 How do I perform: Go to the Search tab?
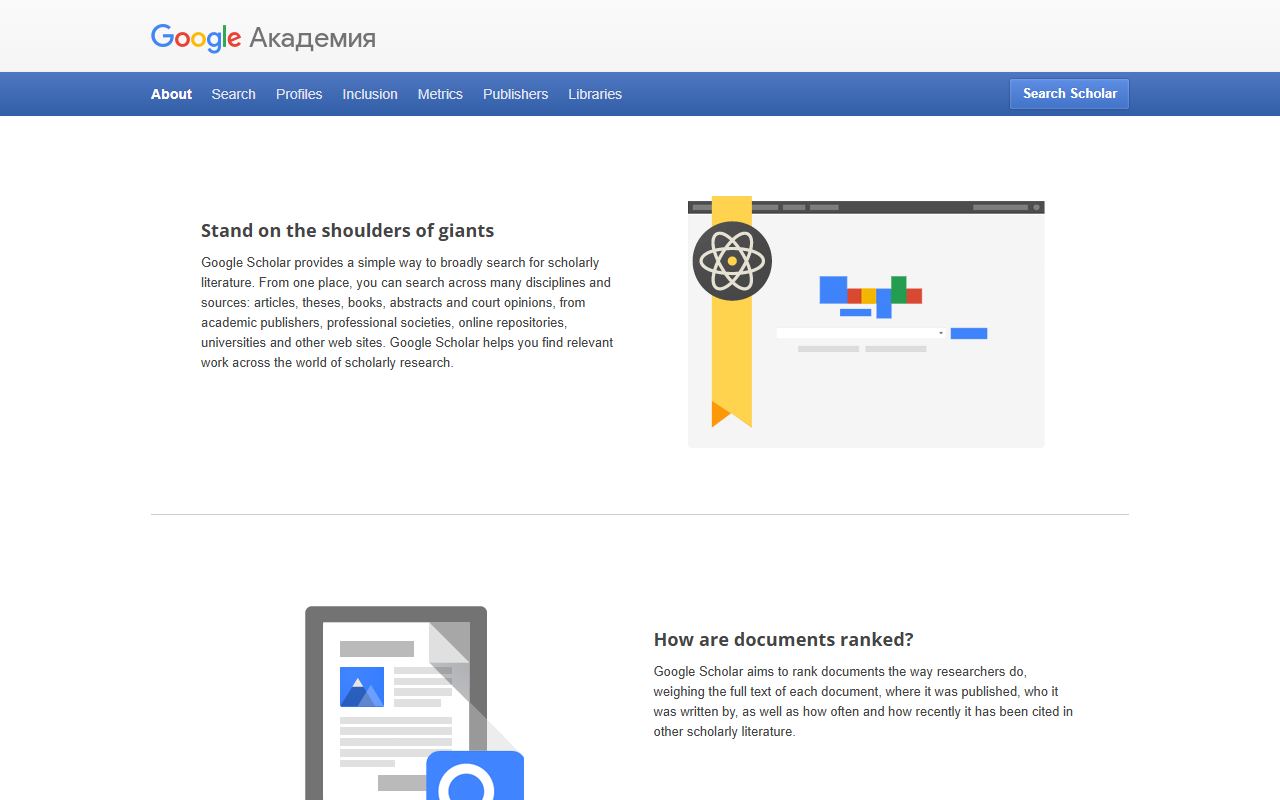click(x=233, y=94)
